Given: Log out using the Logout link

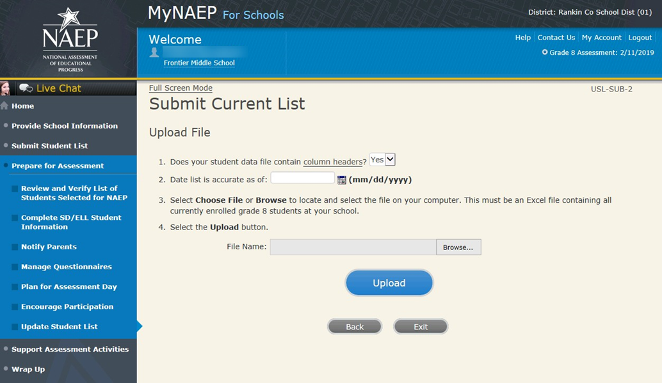Looking at the screenshot, I should click(640, 38).
